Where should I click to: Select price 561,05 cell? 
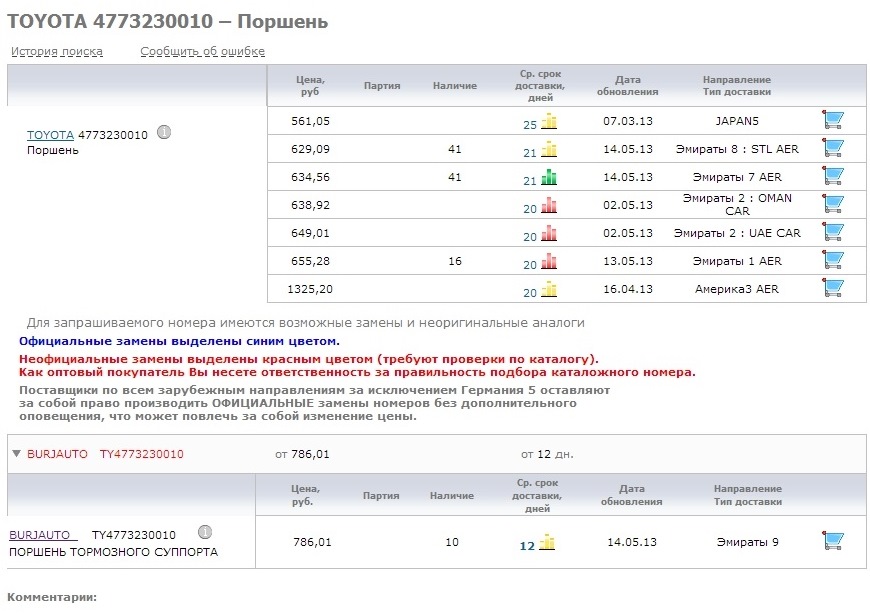point(310,121)
